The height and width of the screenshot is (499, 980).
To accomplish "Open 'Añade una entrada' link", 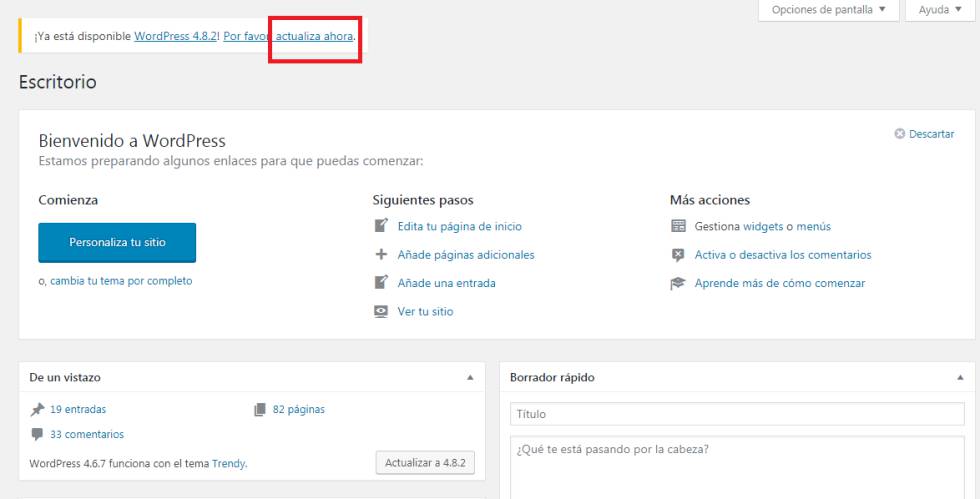I will [x=446, y=283].
